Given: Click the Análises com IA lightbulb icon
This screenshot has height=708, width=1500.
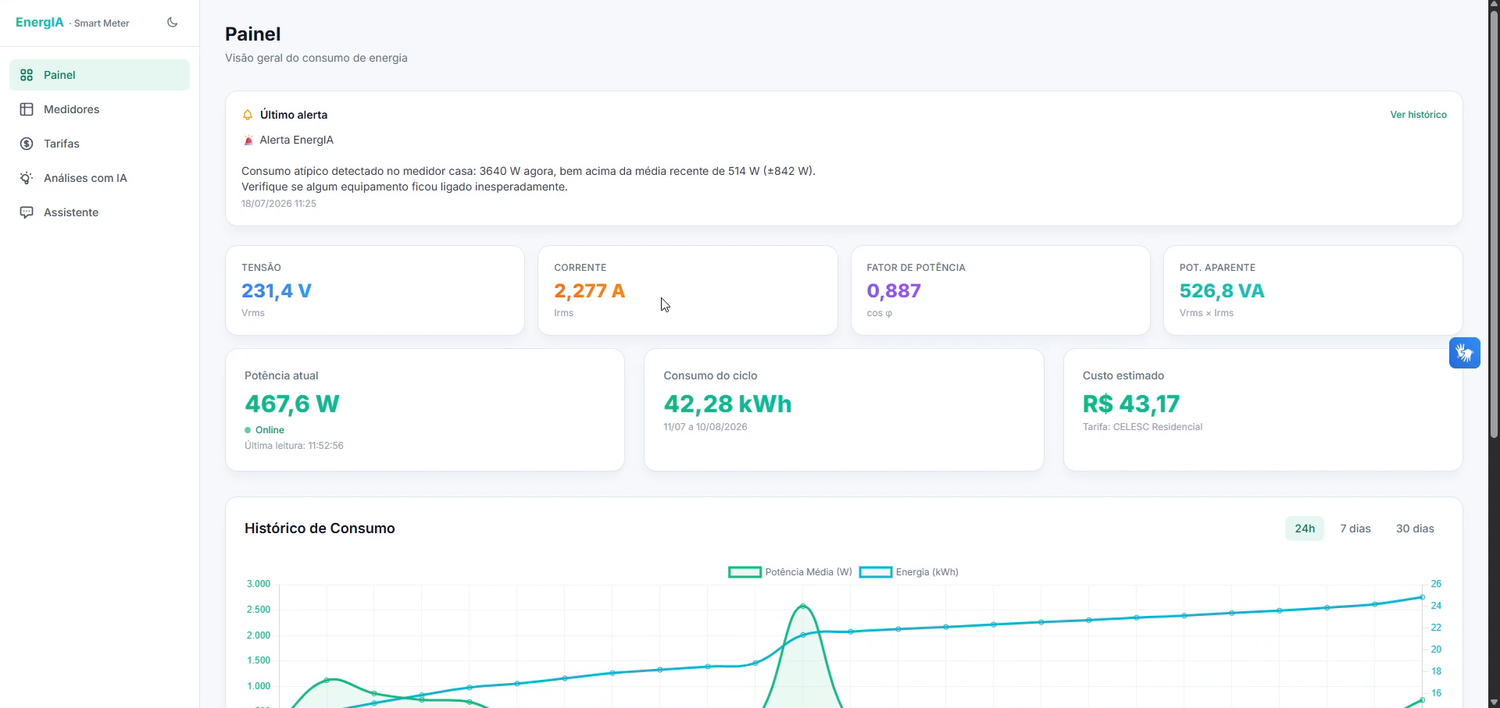Looking at the screenshot, I should click(x=27, y=178).
